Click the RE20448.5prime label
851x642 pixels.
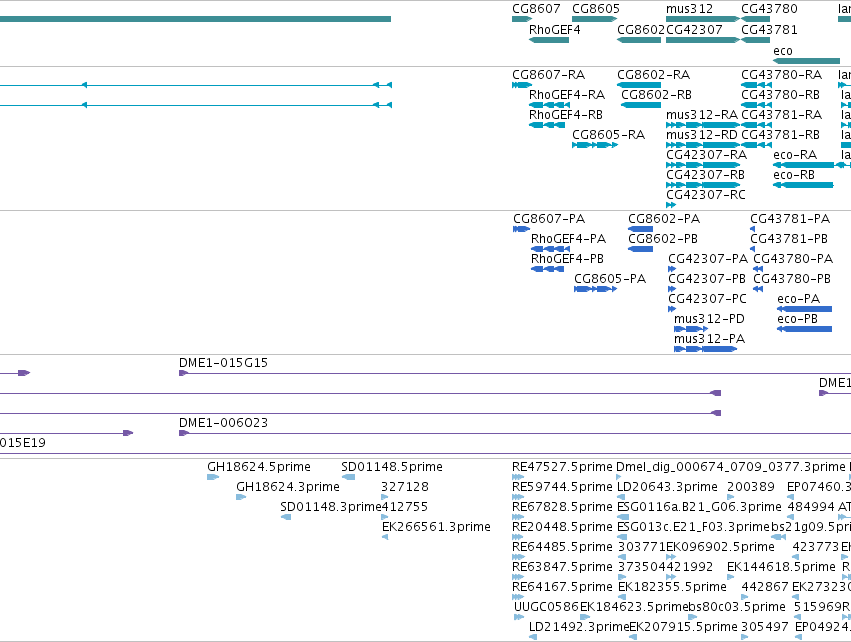click(x=562, y=527)
